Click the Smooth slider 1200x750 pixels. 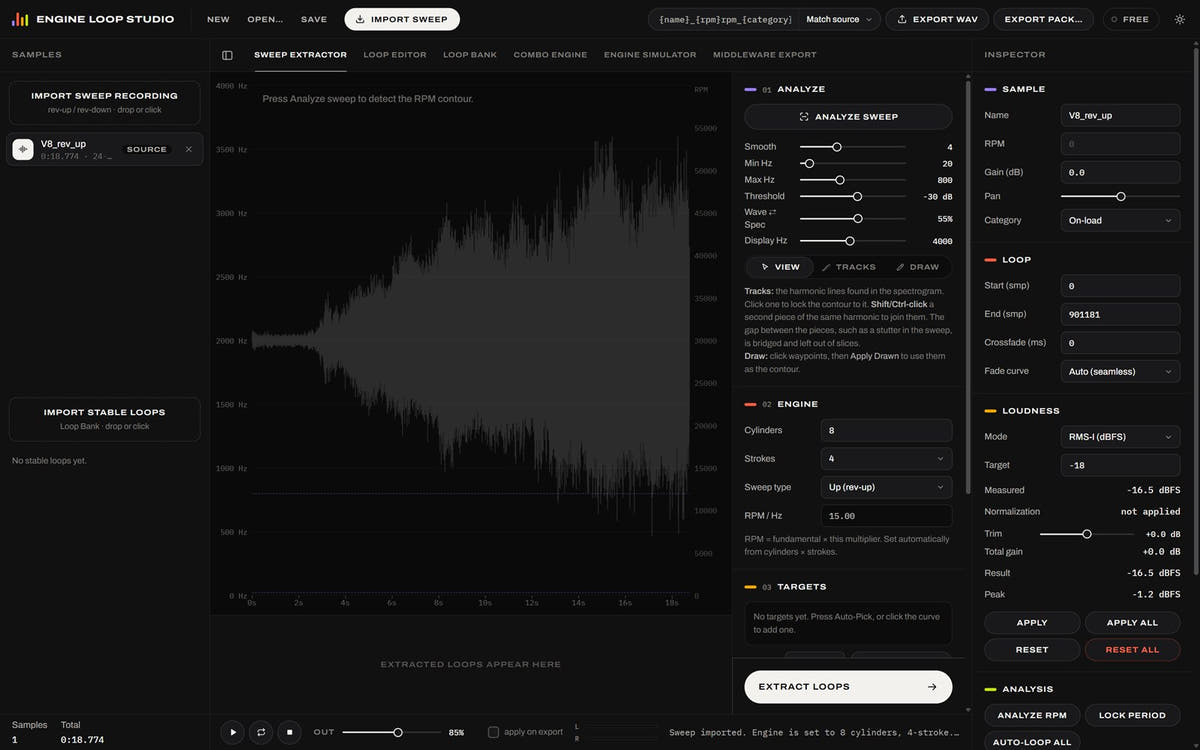point(853,147)
